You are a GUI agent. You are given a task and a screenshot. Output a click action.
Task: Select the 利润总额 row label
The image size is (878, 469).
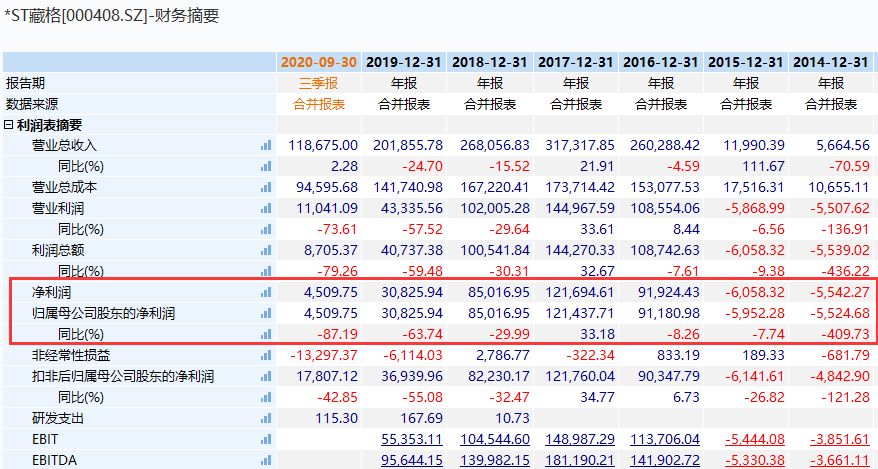pyautogui.click(x=58, y=250)
